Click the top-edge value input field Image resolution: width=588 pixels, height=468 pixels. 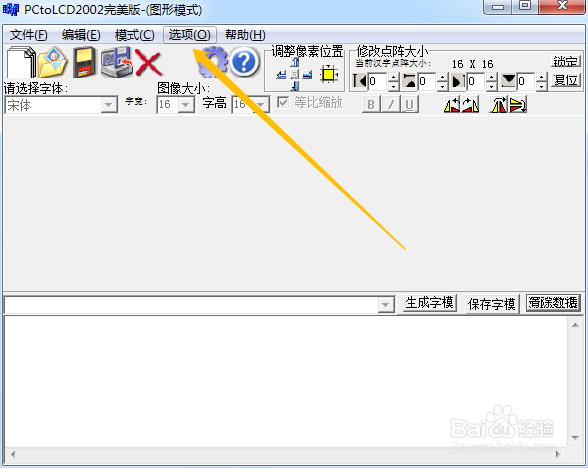427,81
